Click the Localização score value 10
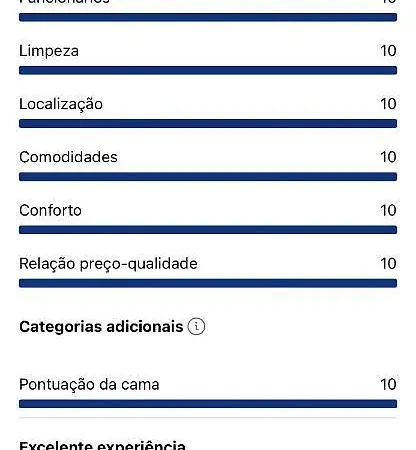This screenshot has width=416, height=450. coord(388,104)
